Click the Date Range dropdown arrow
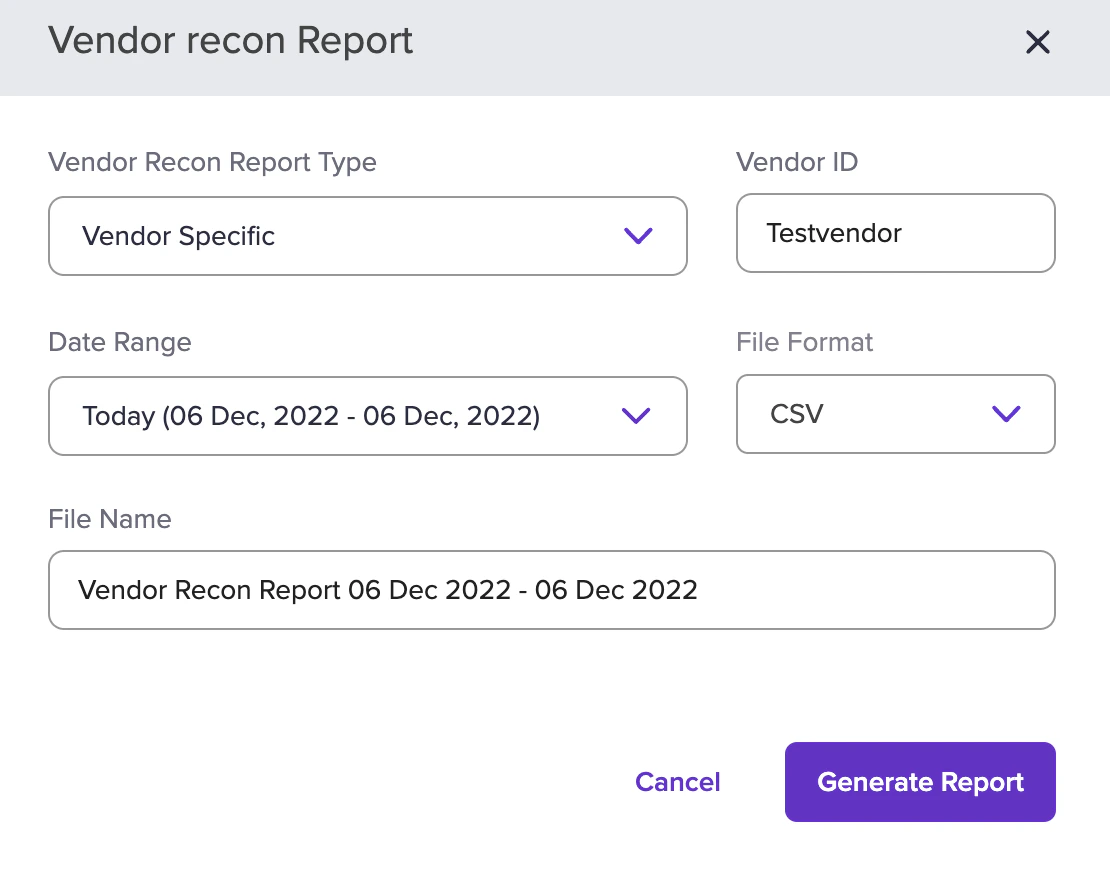Screen dimensions: 1110x880 (636, 415)
